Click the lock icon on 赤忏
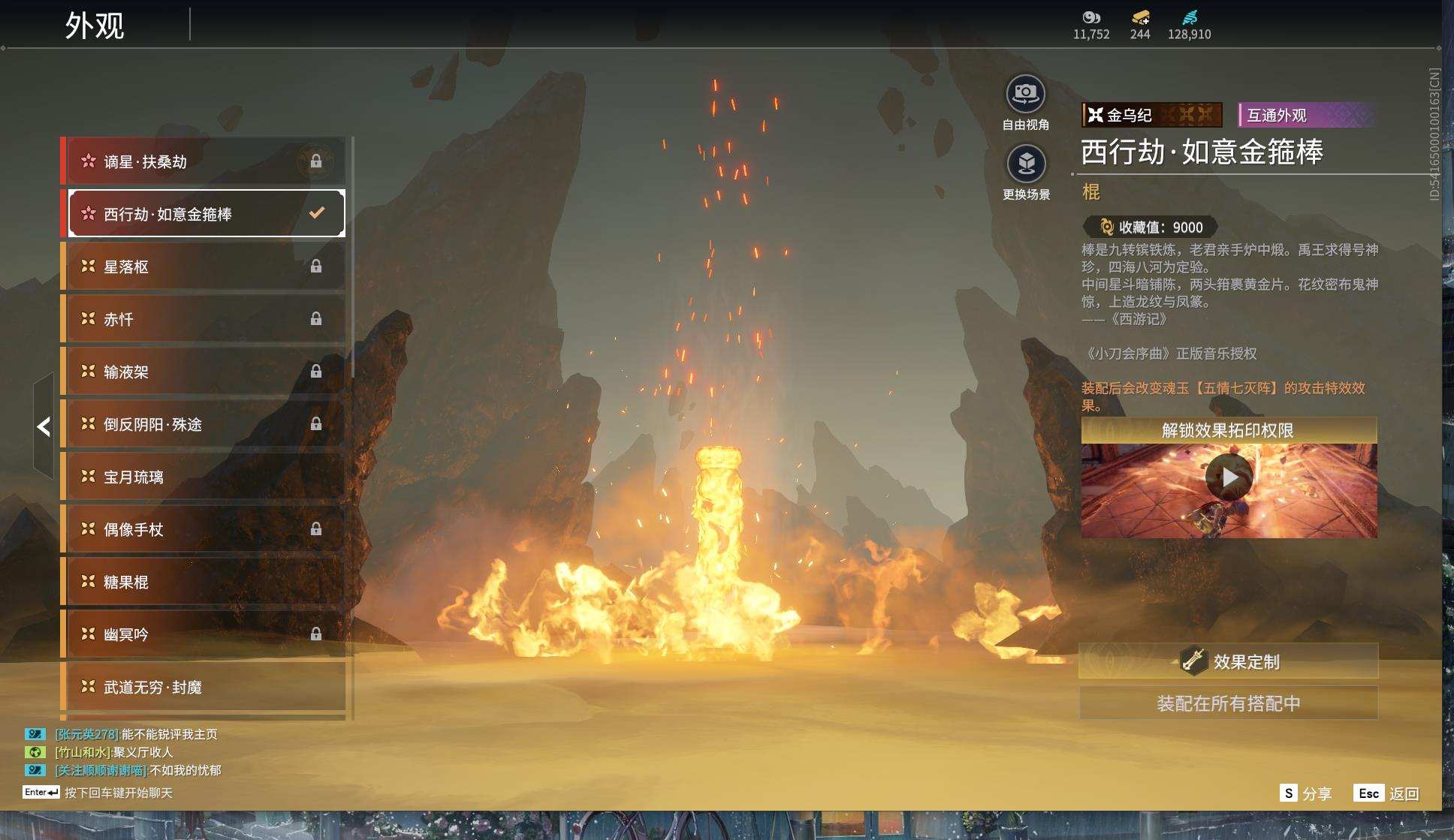Image resolution: width=1454 pixels, height=840 pixels. 316,319
